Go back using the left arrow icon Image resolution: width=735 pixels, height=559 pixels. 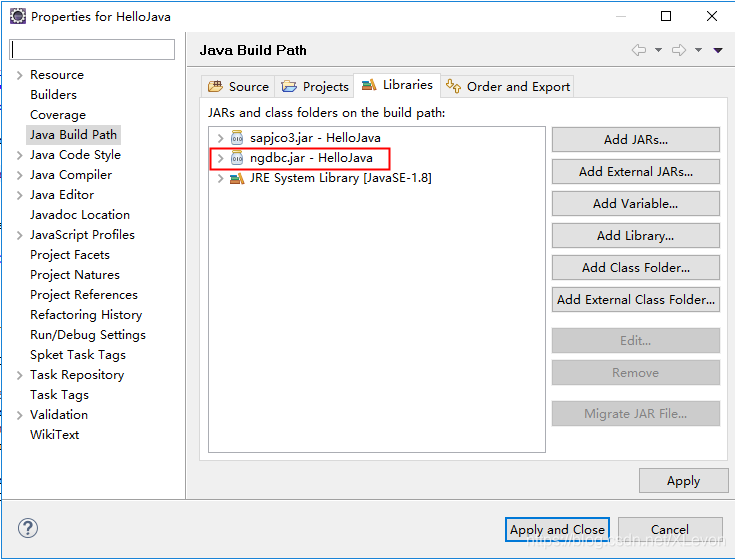click(638, 50)
